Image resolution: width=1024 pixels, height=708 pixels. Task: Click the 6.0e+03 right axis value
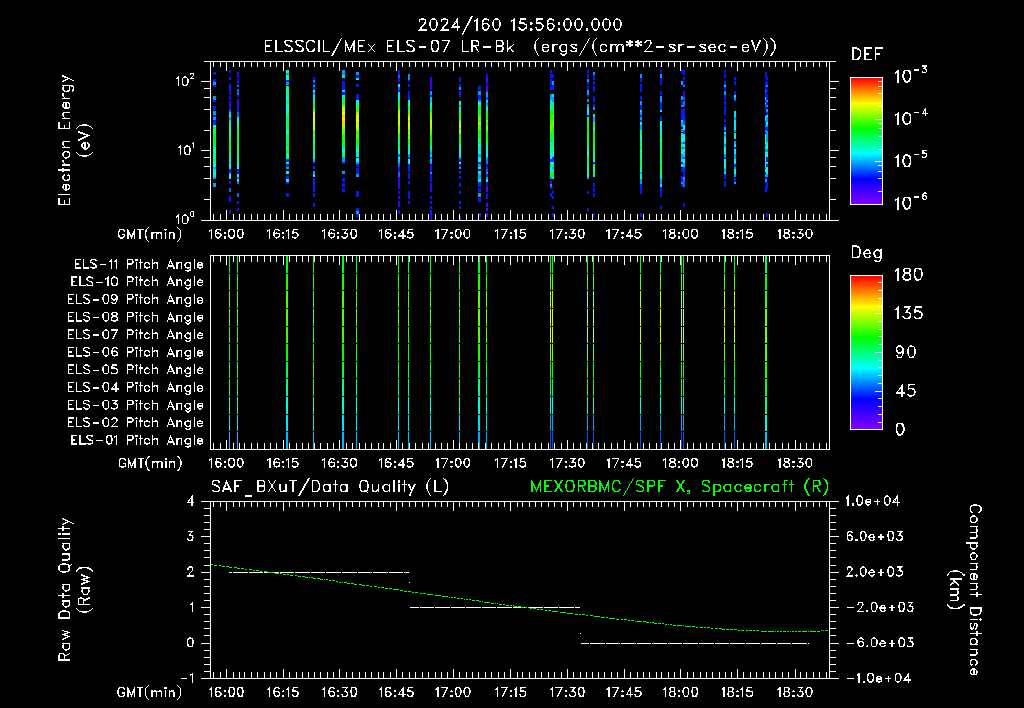[x=874, y=536]
